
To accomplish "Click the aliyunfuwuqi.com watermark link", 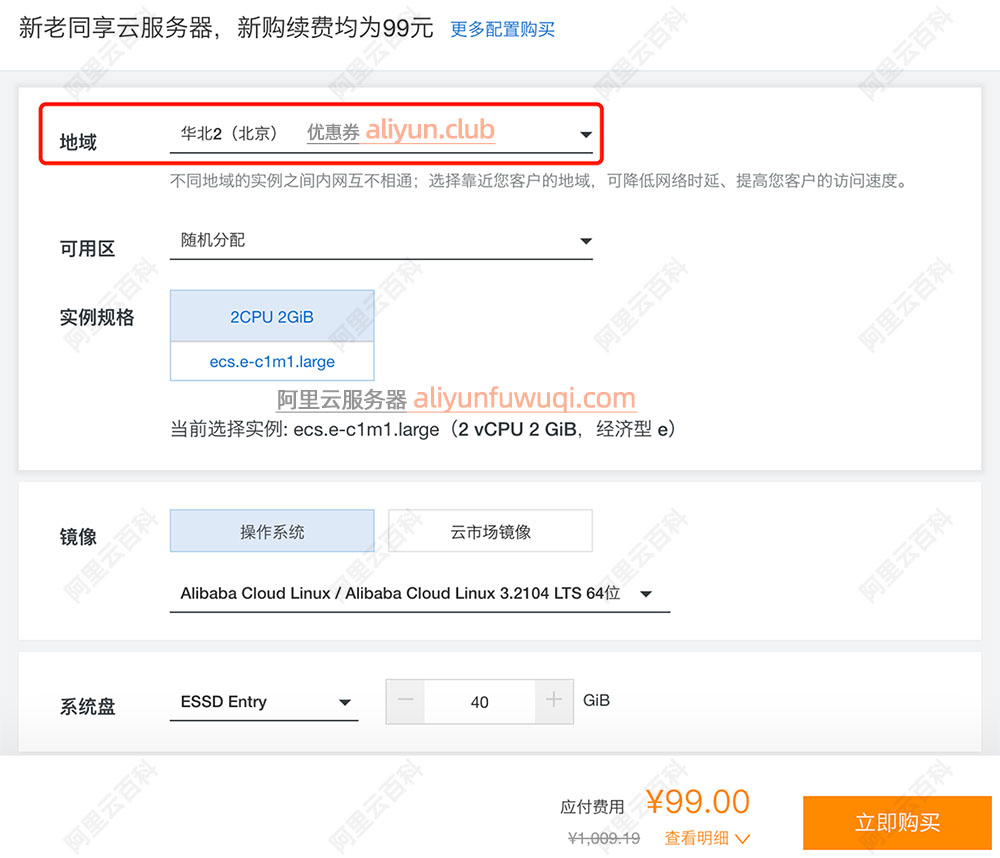I will point(524,399).
